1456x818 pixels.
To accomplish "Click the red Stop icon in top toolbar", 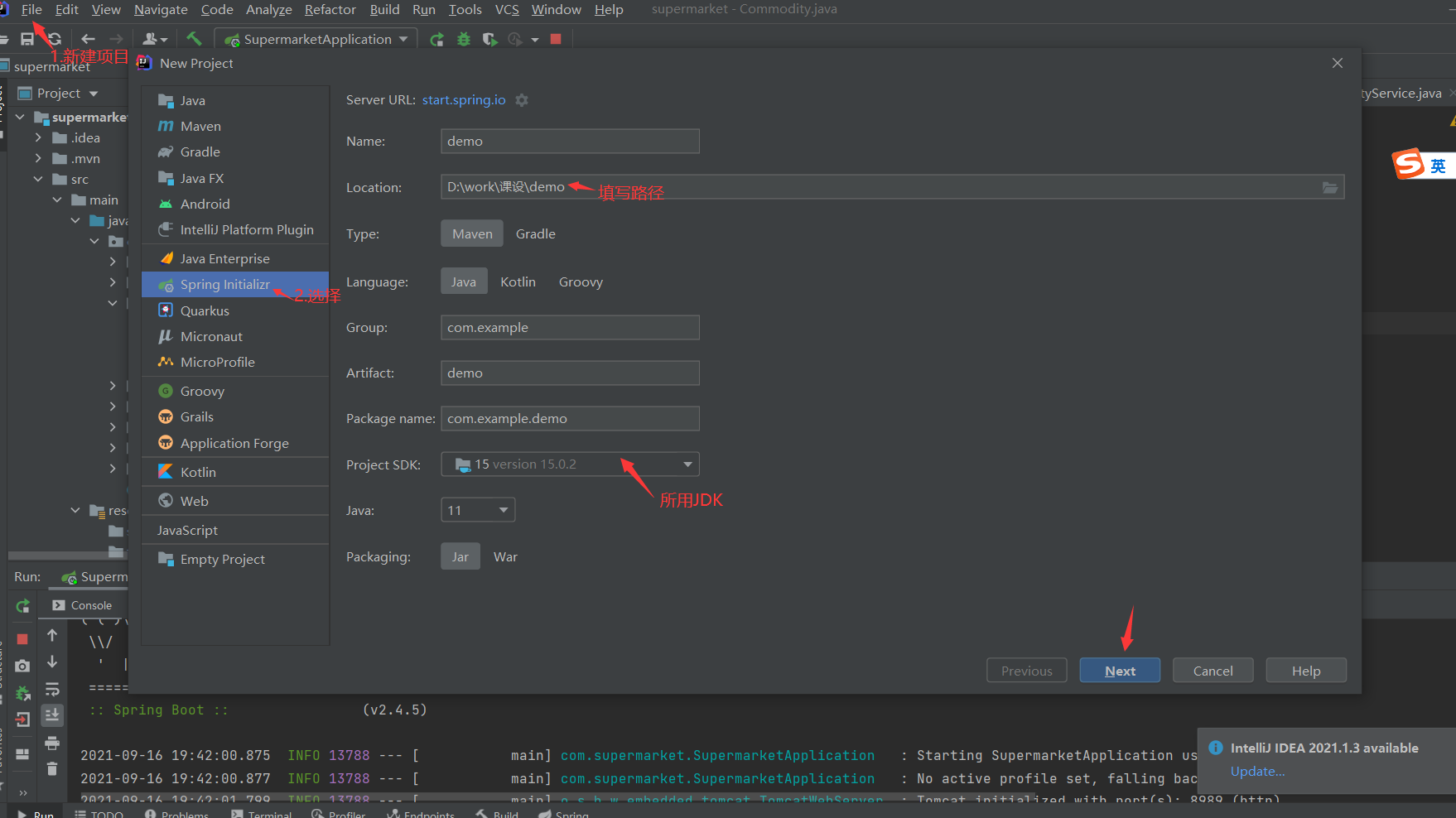I will pyautogui.click(x=556, y=39).
